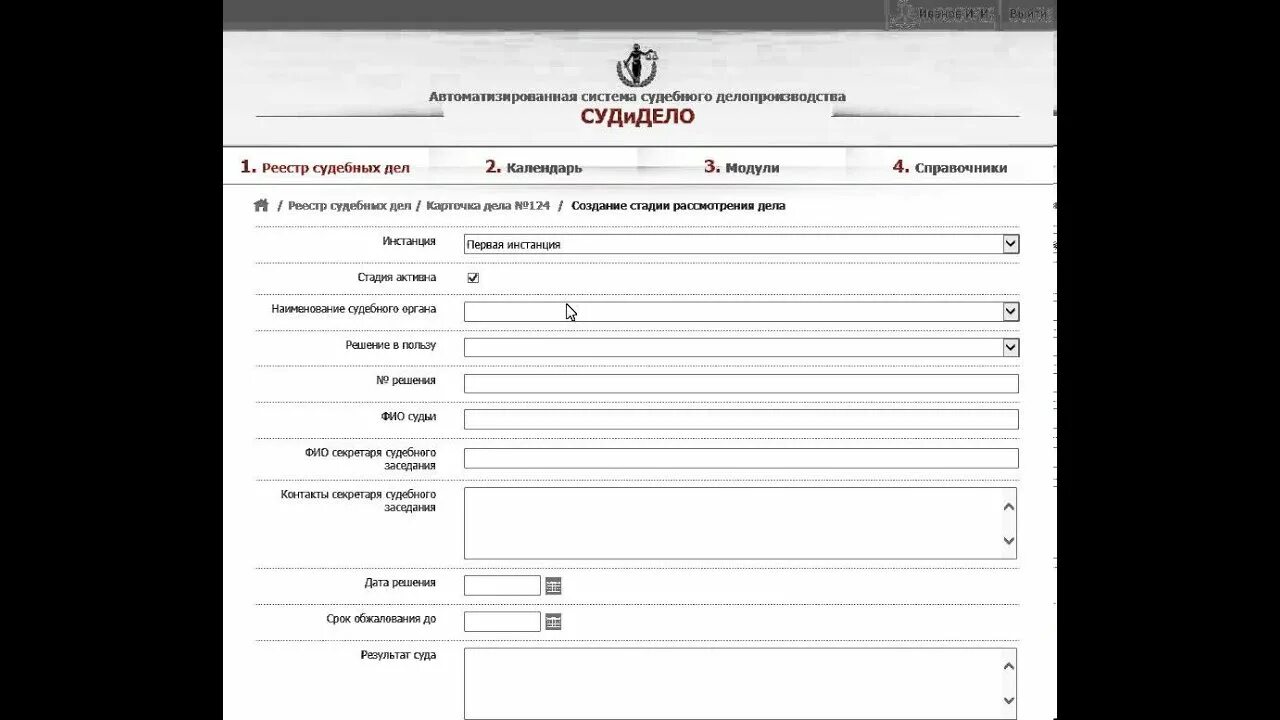Screen dimensions: 1280x720
Task: Click into the ФИО судьи field
Action: [741, 419]
